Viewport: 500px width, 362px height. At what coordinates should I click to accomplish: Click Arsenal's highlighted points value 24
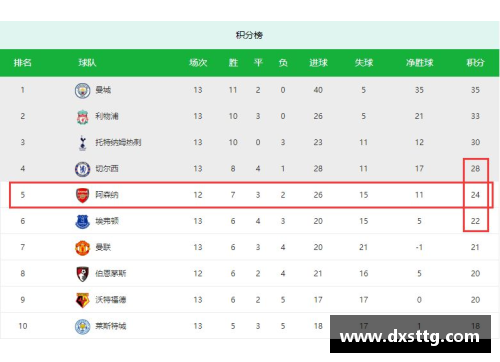coord(475,195)
